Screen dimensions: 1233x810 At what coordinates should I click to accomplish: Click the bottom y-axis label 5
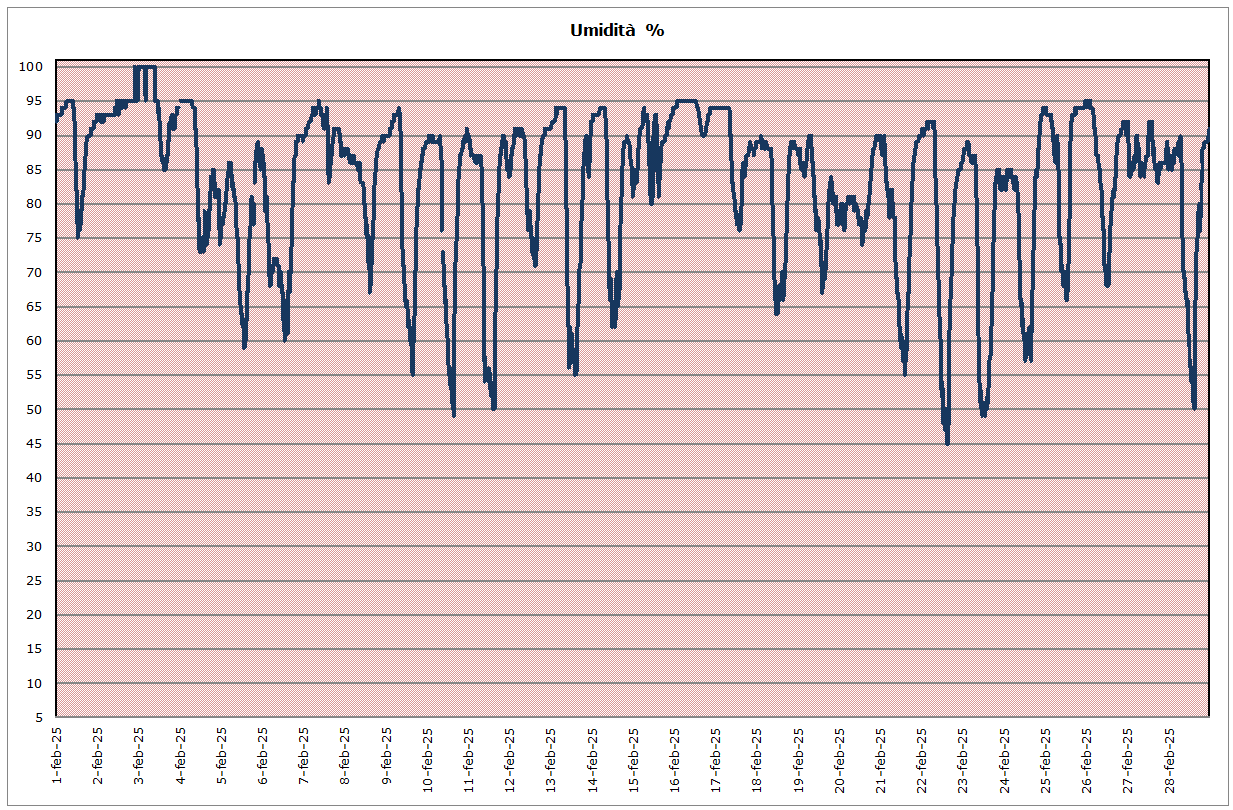coord(38,718)
